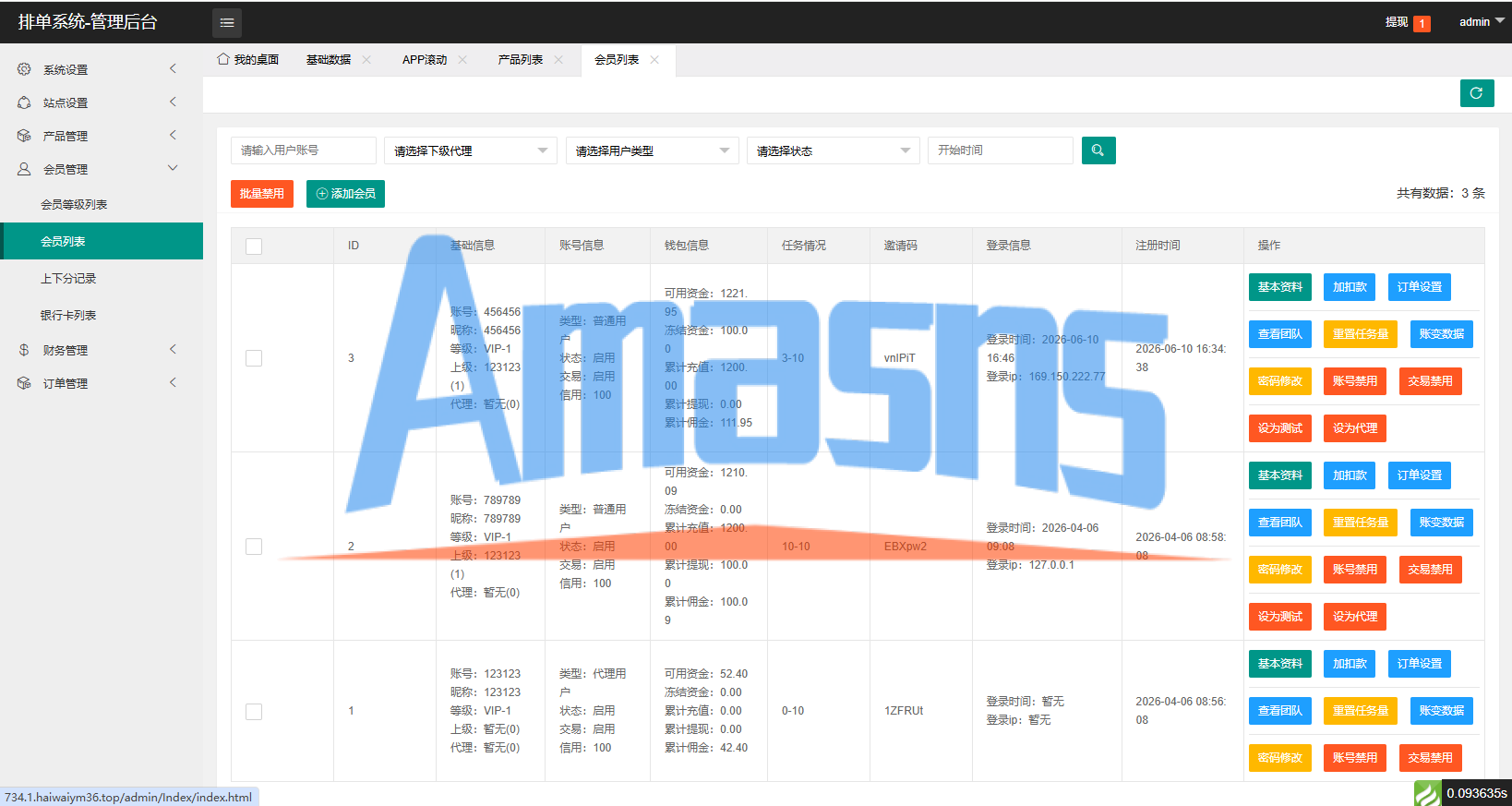1512x806 pixels.
Task: Open the 请选择状态 dropdown
Action: pyautogui.click(x=834, y=150)
